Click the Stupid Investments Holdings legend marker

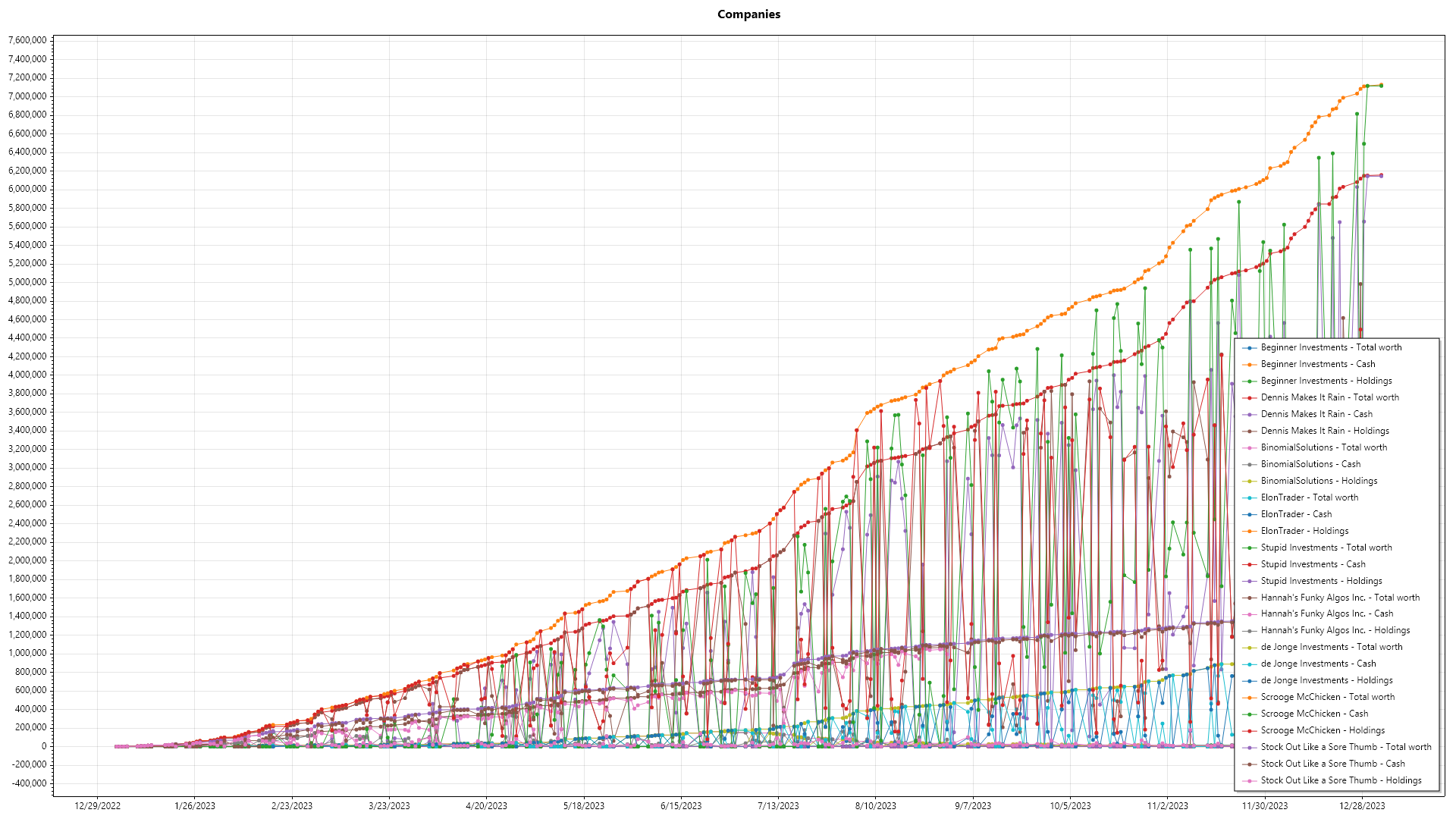pos(1250,582)
